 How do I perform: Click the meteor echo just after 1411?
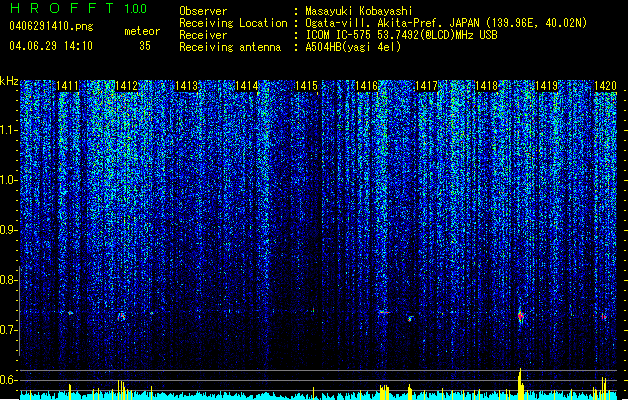click(70, 313)
